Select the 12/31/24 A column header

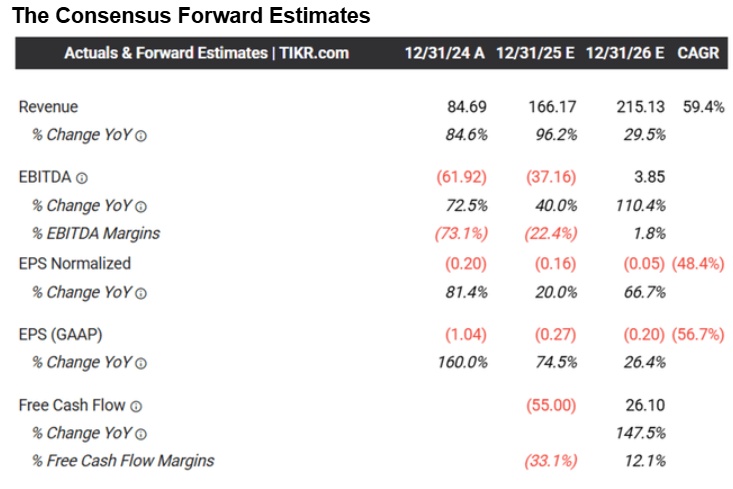tap(444, 53)
